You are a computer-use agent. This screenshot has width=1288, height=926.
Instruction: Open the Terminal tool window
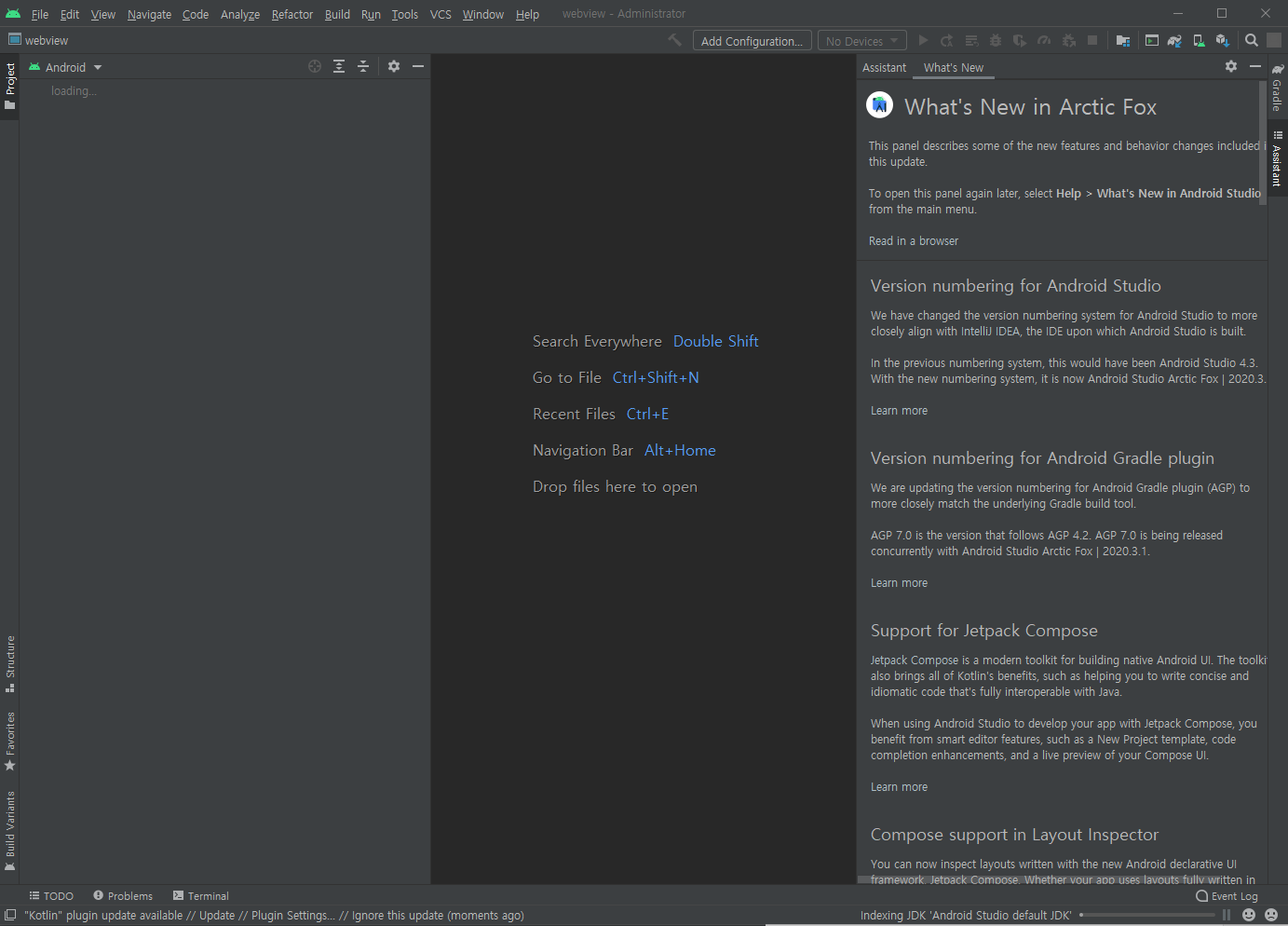coord(201,895)
